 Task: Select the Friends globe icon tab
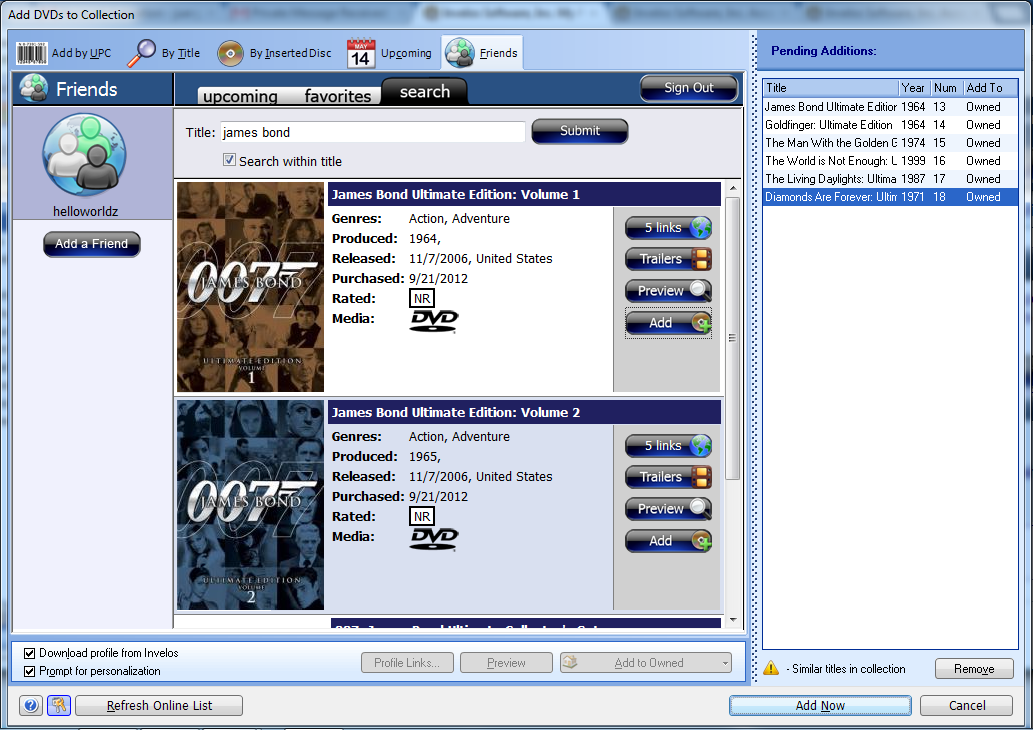(459, 53)
